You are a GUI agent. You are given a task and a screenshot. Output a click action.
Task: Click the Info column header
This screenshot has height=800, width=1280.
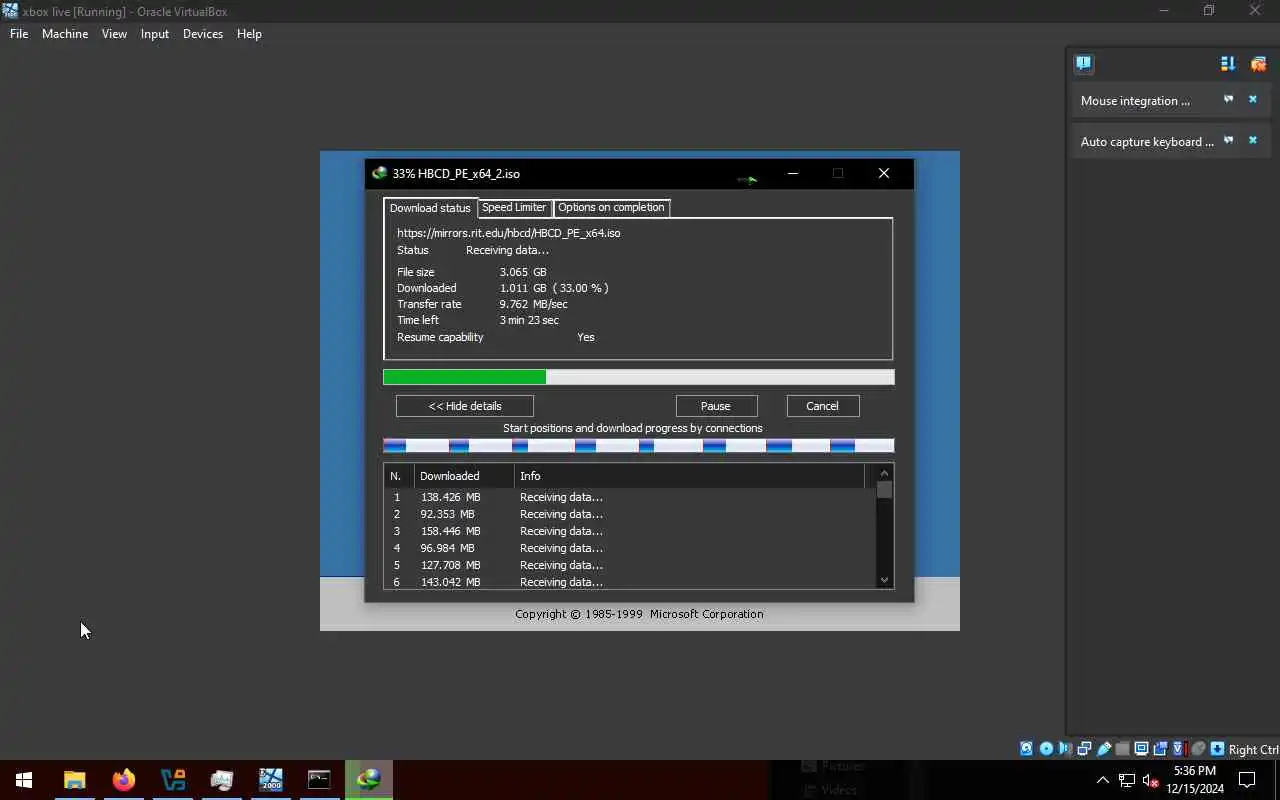pos(690,476)
